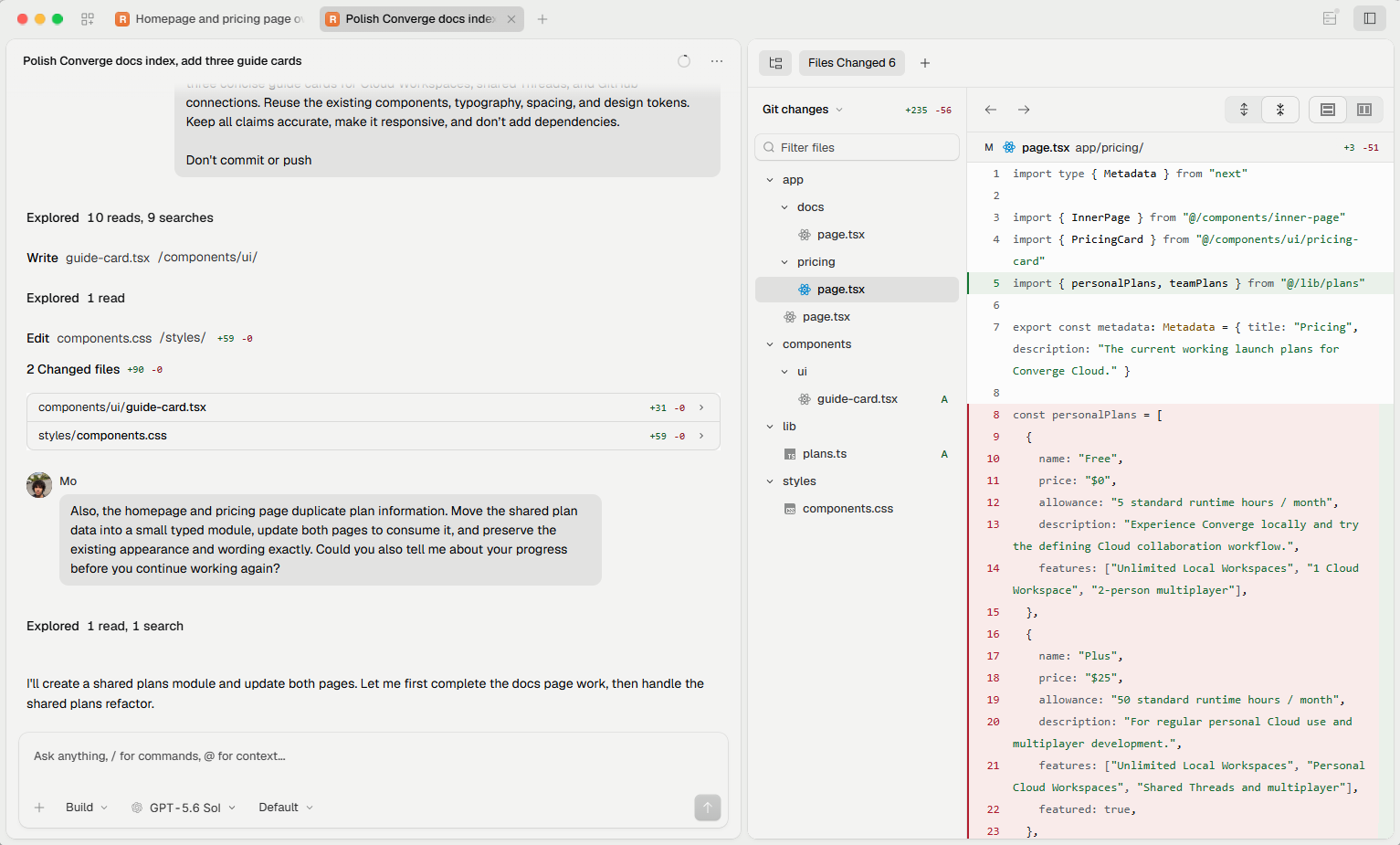Select the Files Changed 6 tab

click(x=852, y=63)
